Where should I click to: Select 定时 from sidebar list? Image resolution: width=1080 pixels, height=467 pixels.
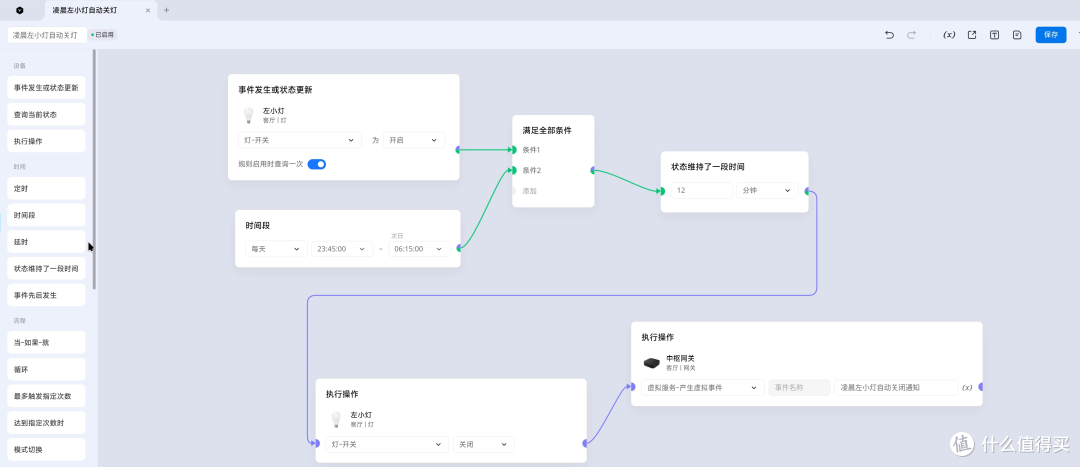(46, 188)
